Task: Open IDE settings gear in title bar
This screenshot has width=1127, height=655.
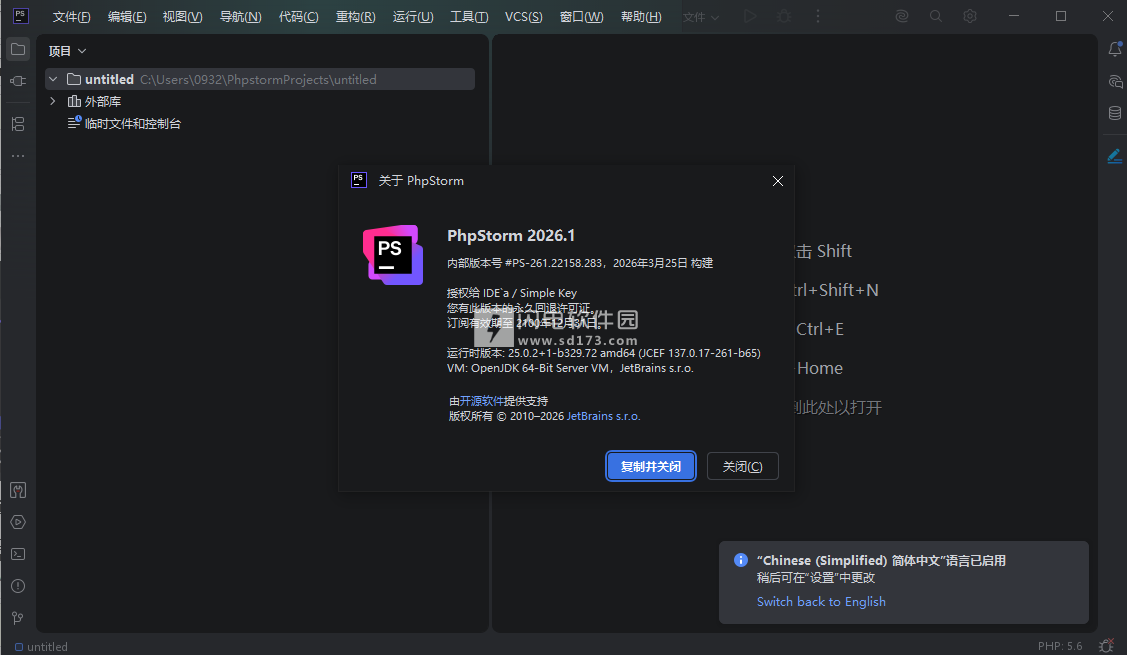Action: [x=970, y=17]
